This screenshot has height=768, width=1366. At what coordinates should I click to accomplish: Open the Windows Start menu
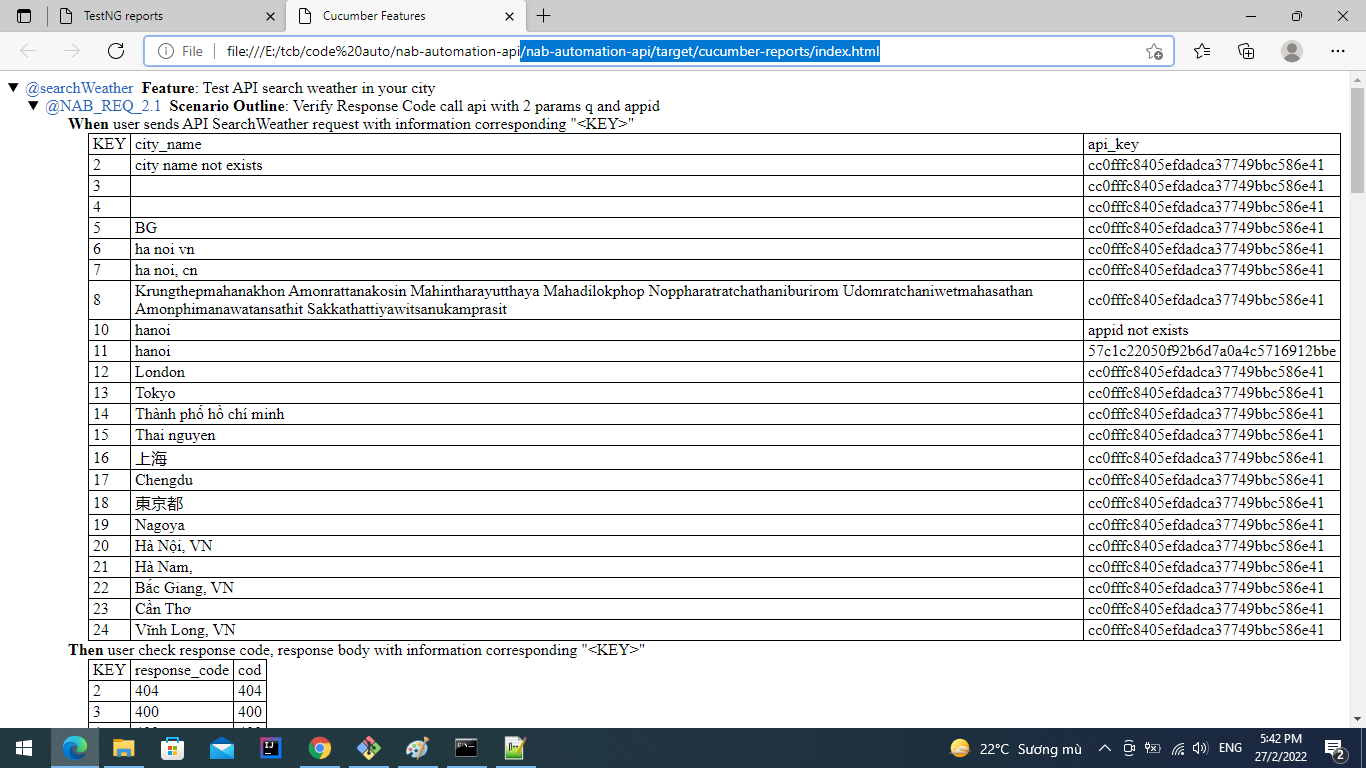click(24, 748)
